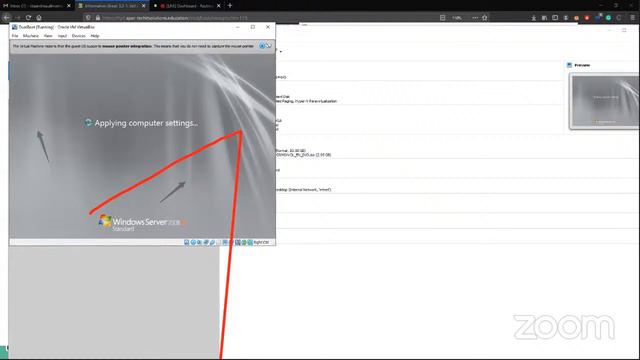
Task: Close the Inbox Gmail browser tab
Action: pyautogui.click(x=69, y=6)
